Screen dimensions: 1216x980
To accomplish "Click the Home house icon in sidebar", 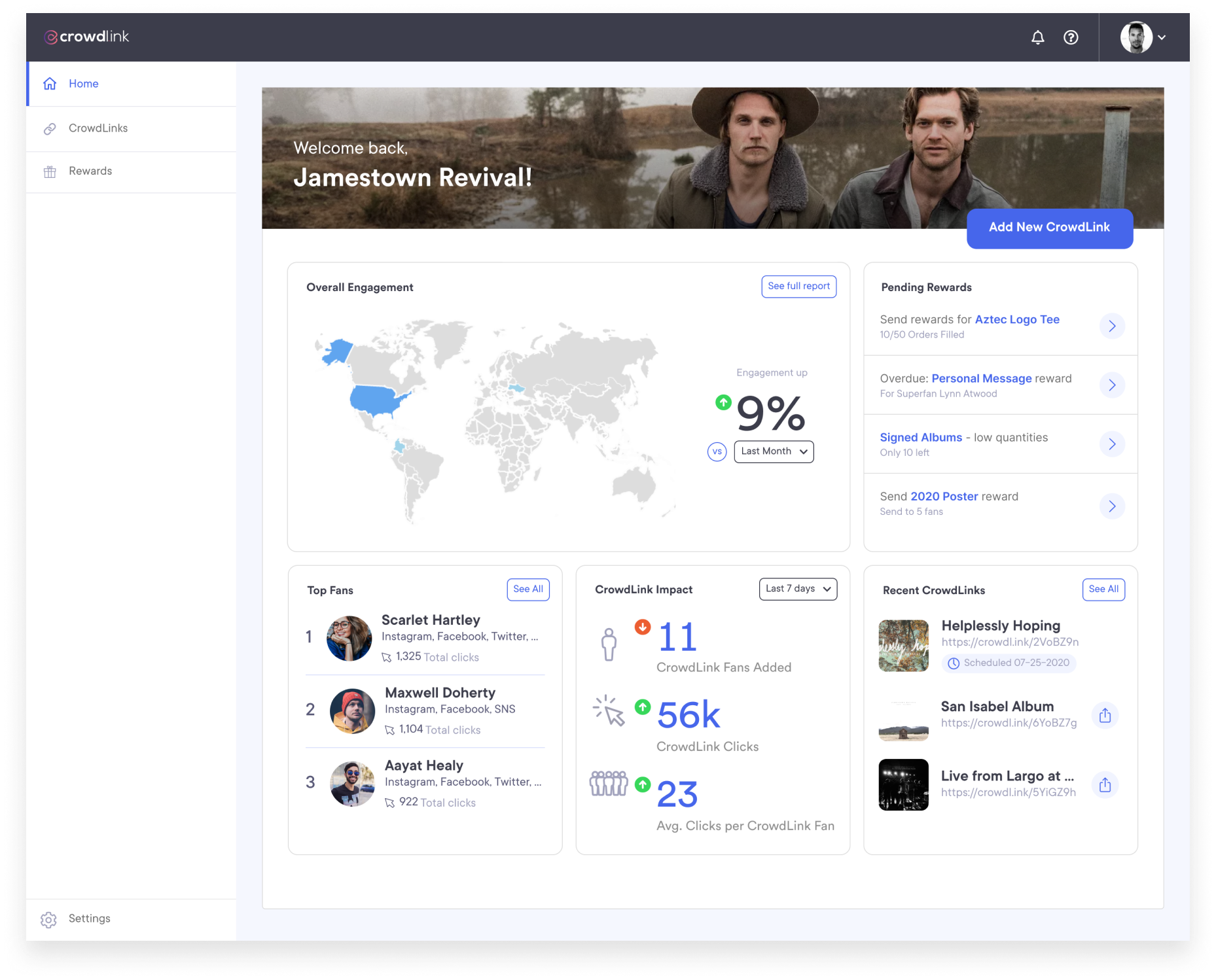I will coord(50,84).
